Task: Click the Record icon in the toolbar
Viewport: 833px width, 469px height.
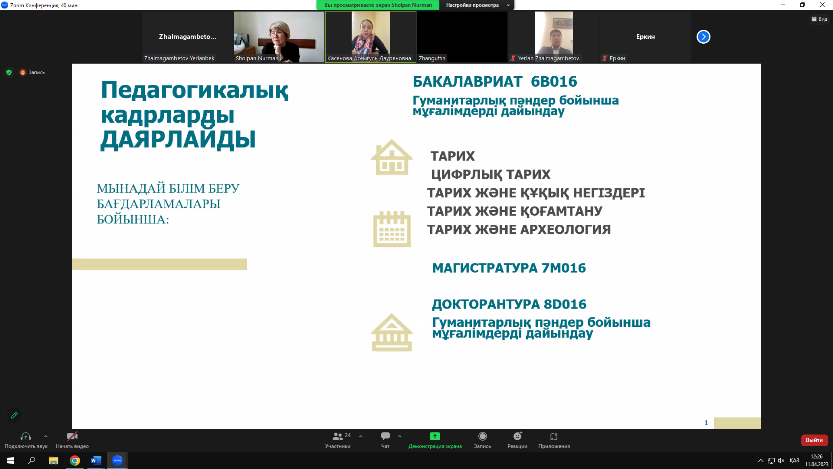Action: (x=482, y=437)
